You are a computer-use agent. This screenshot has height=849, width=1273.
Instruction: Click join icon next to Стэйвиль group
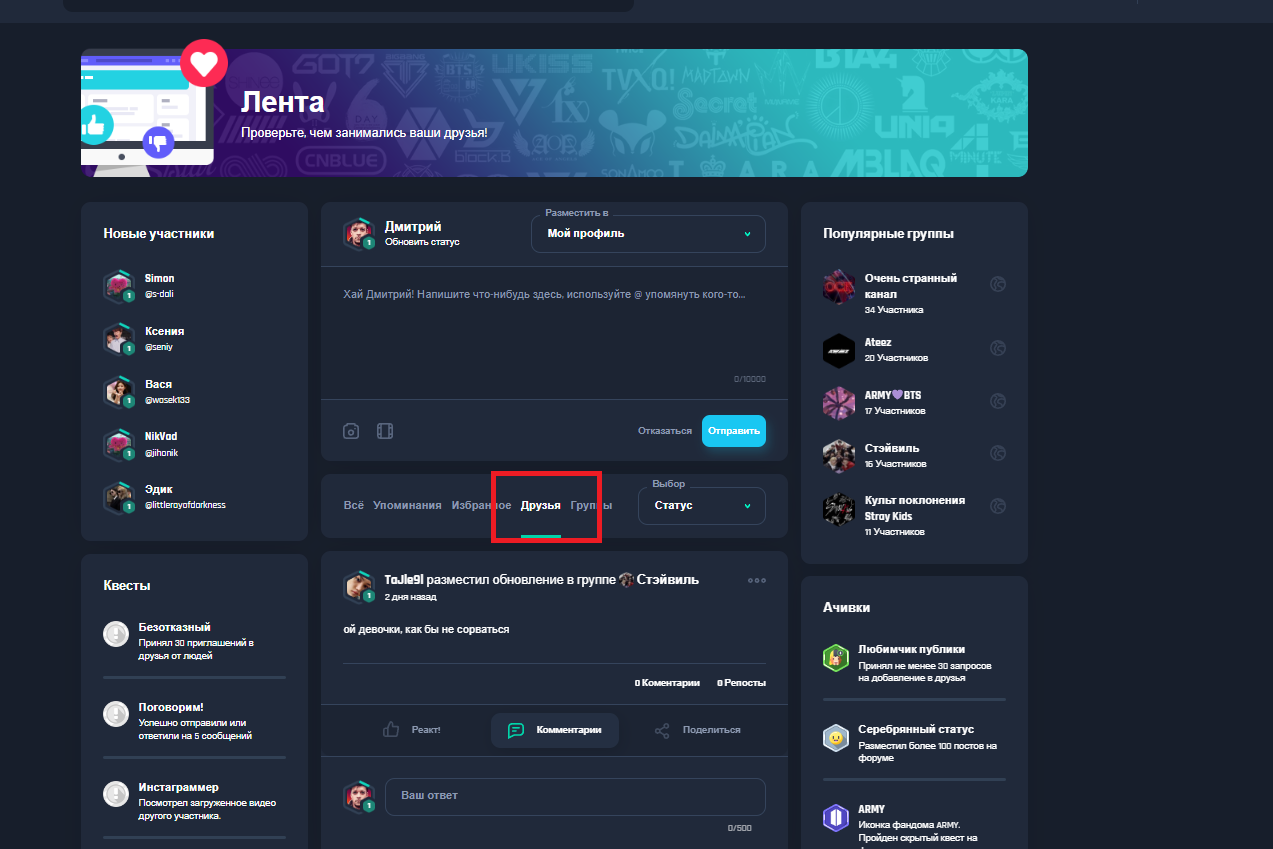997,454
